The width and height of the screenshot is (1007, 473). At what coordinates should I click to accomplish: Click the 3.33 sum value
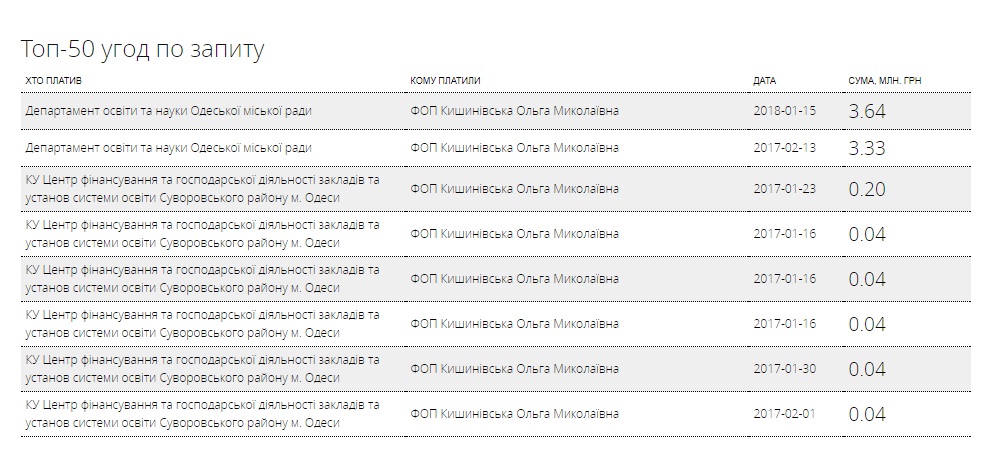point(866,148)
